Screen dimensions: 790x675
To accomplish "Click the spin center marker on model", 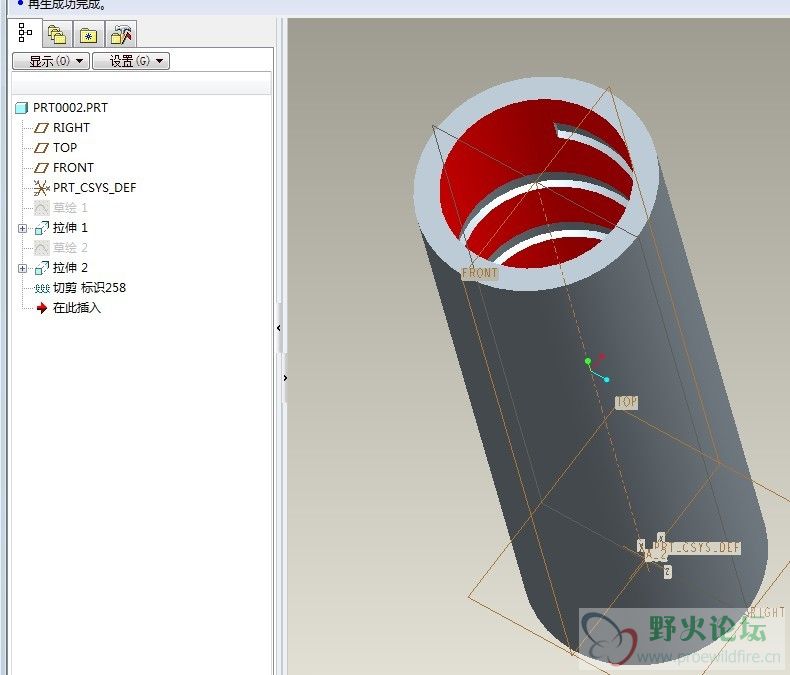I will point(596,367).
